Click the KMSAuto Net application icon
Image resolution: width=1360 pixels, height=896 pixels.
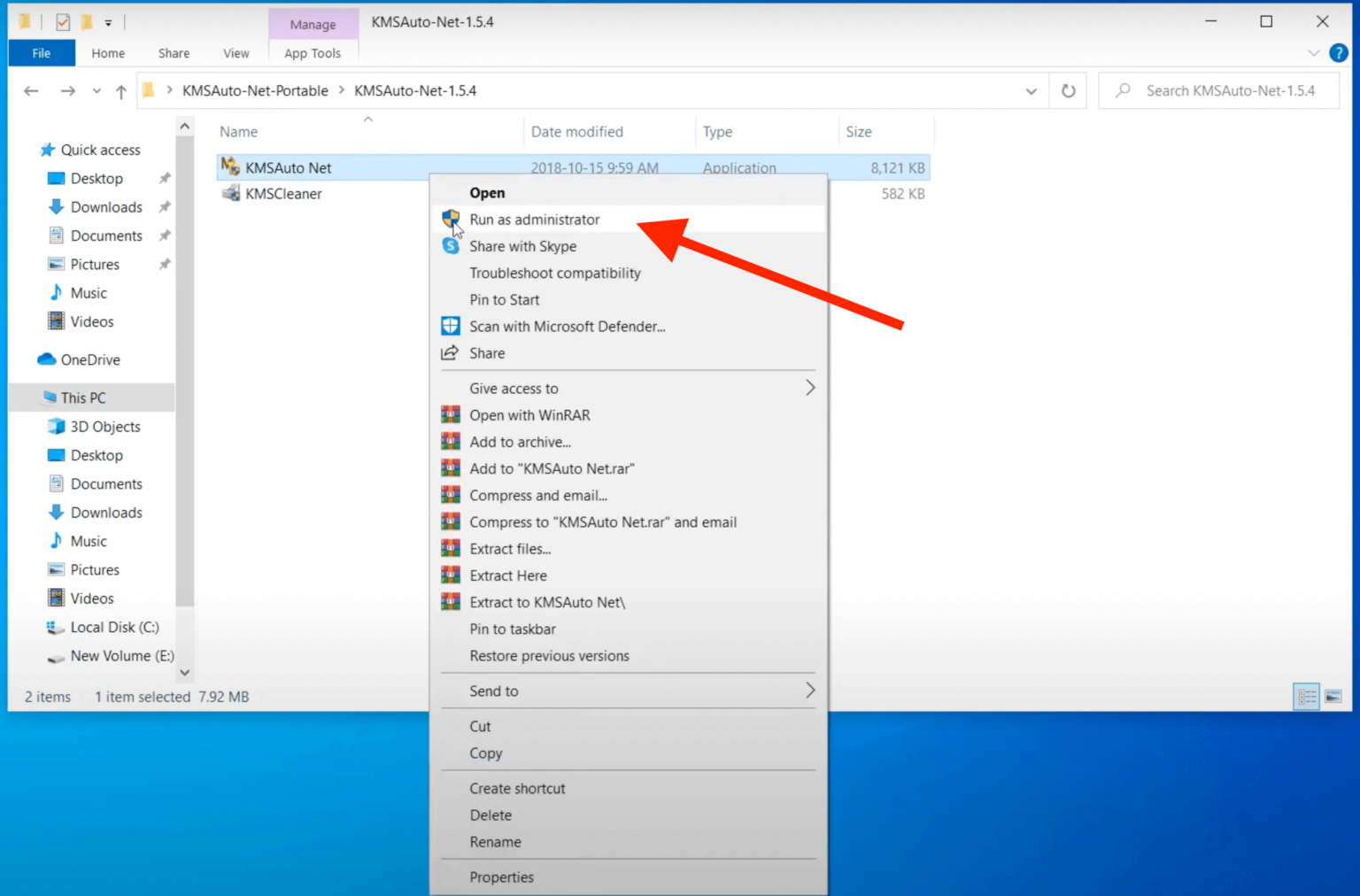[x=230, y=166]
